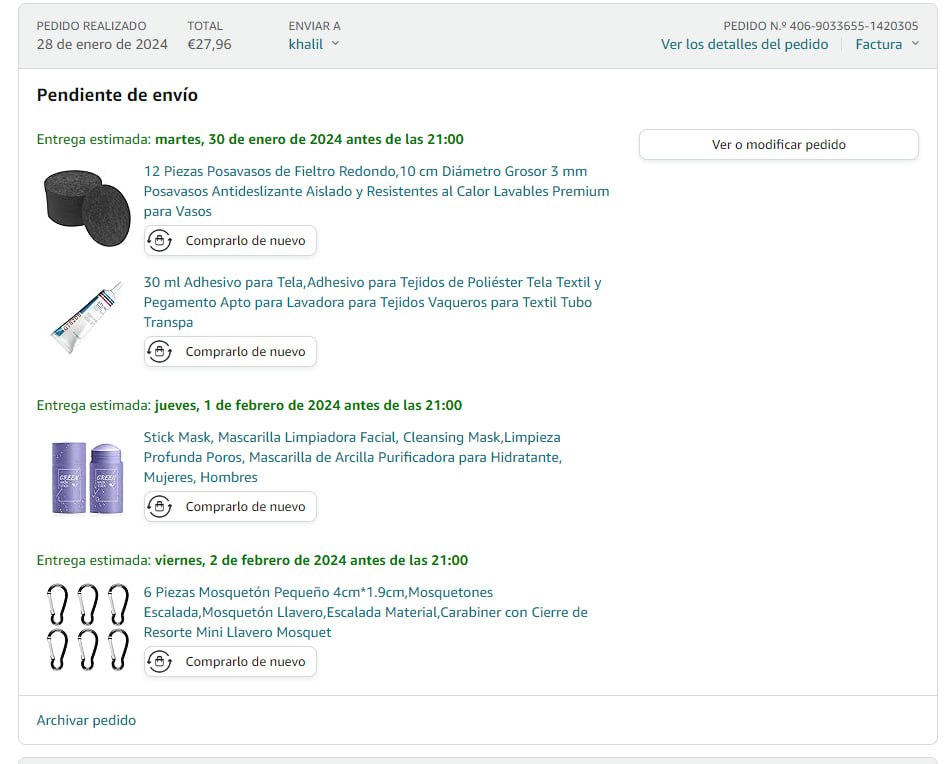This screenshot has height=764, width=946.
Task: Expand the Factura dropdown
Action: point(886,44)
